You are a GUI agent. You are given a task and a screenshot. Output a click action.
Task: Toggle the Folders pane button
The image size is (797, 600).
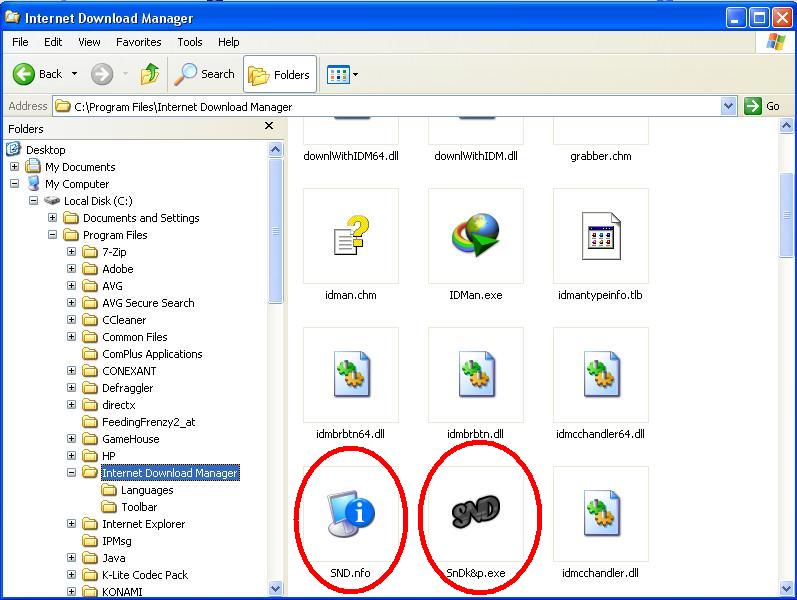click(280, 74)
